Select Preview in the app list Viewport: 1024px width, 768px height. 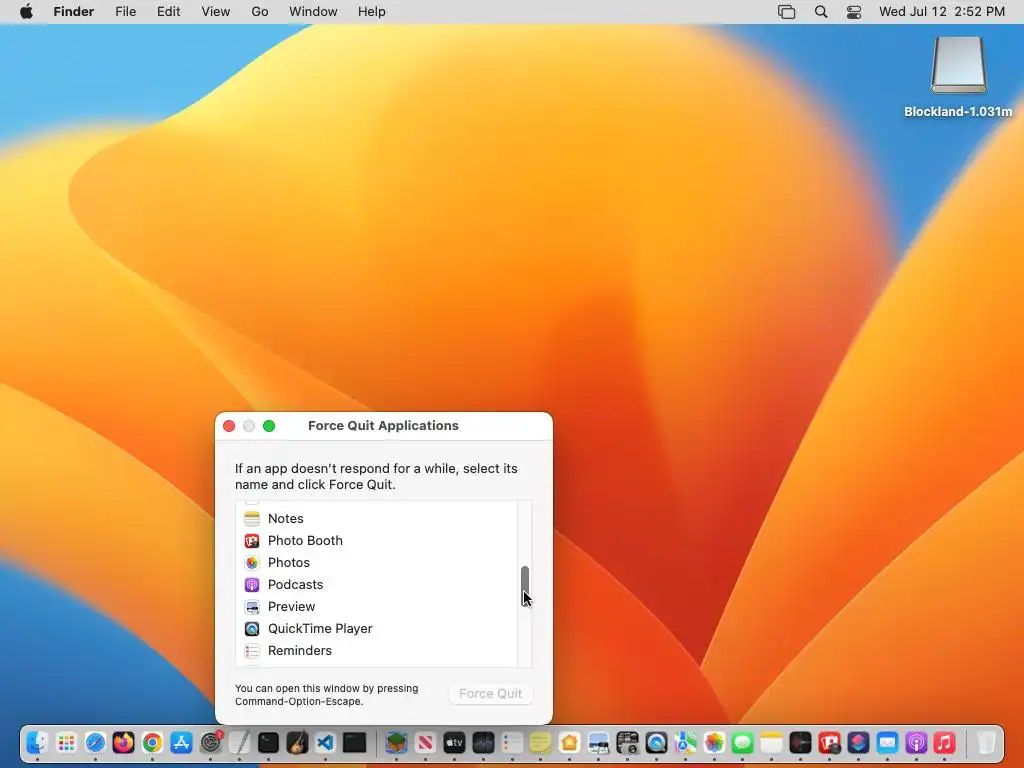tap(376, 607)
